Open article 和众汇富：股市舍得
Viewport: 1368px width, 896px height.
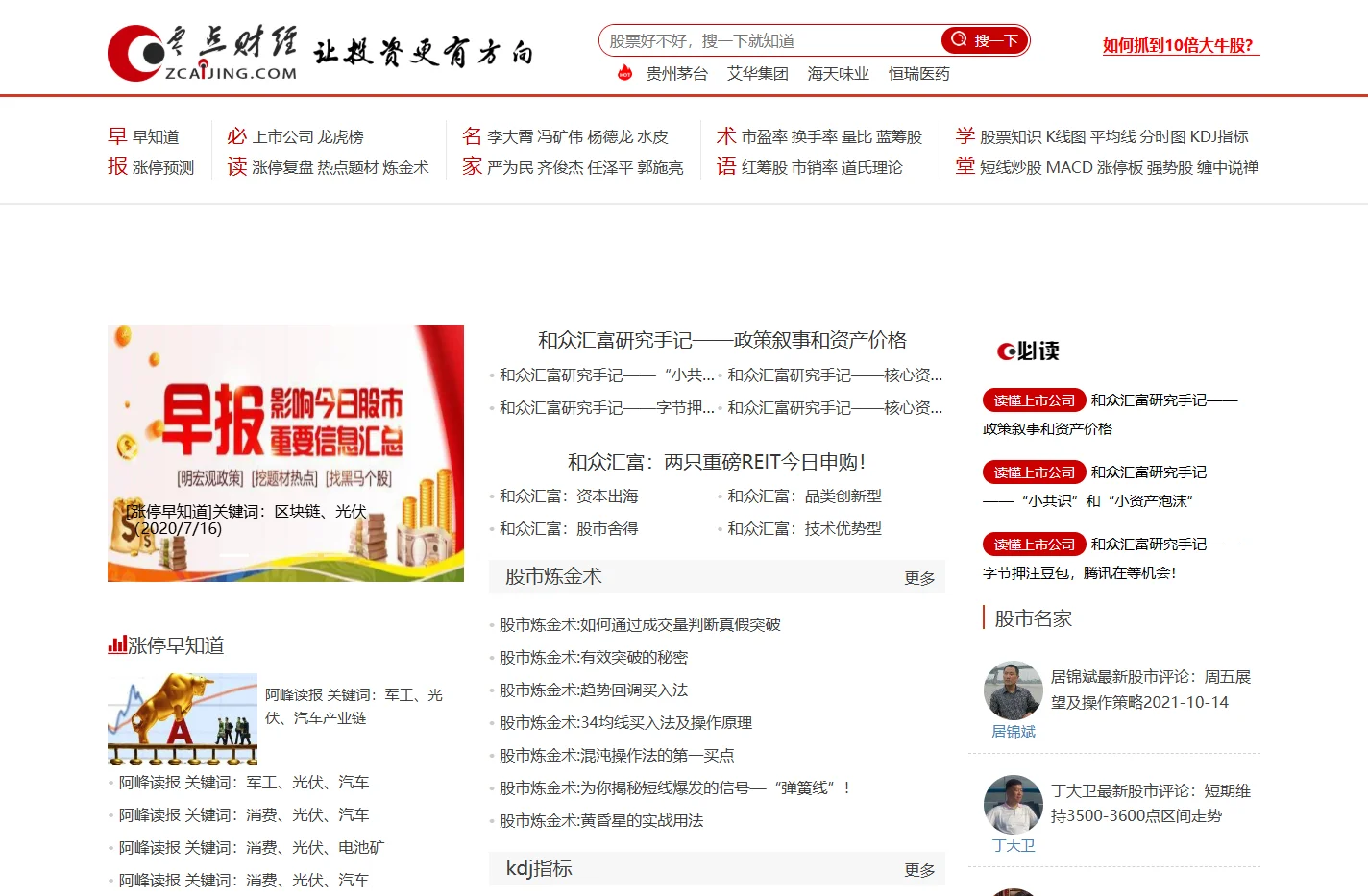click(x=569, y=529)
